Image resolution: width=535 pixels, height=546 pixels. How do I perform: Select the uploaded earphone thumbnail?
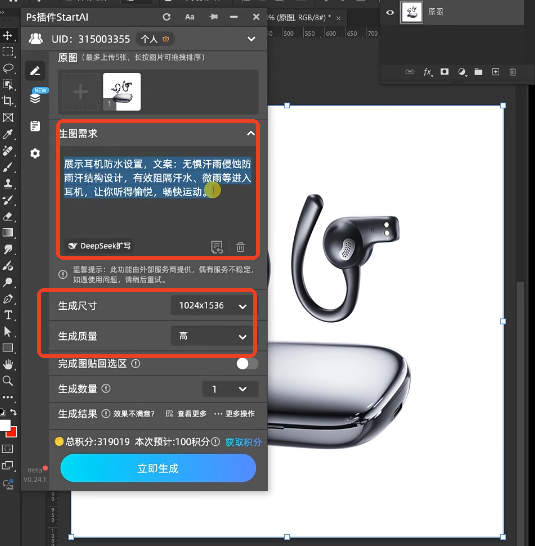pyautogui.click(x=122, y=92)
